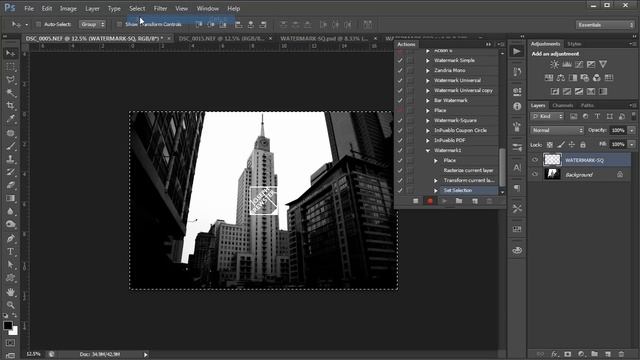Expand the Set Selection step
The height and width of the screenshot is (360, 640).
click(436, 191)
